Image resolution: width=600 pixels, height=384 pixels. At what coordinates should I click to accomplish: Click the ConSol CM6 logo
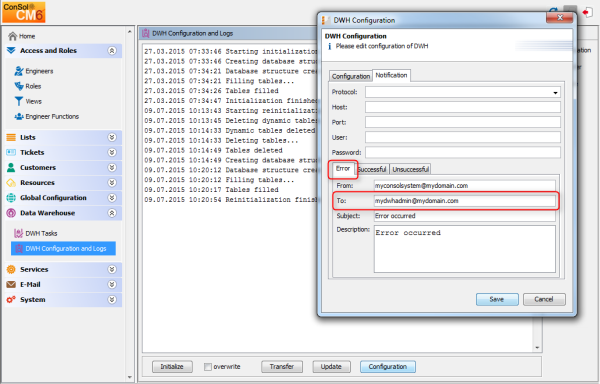[24, 12]
